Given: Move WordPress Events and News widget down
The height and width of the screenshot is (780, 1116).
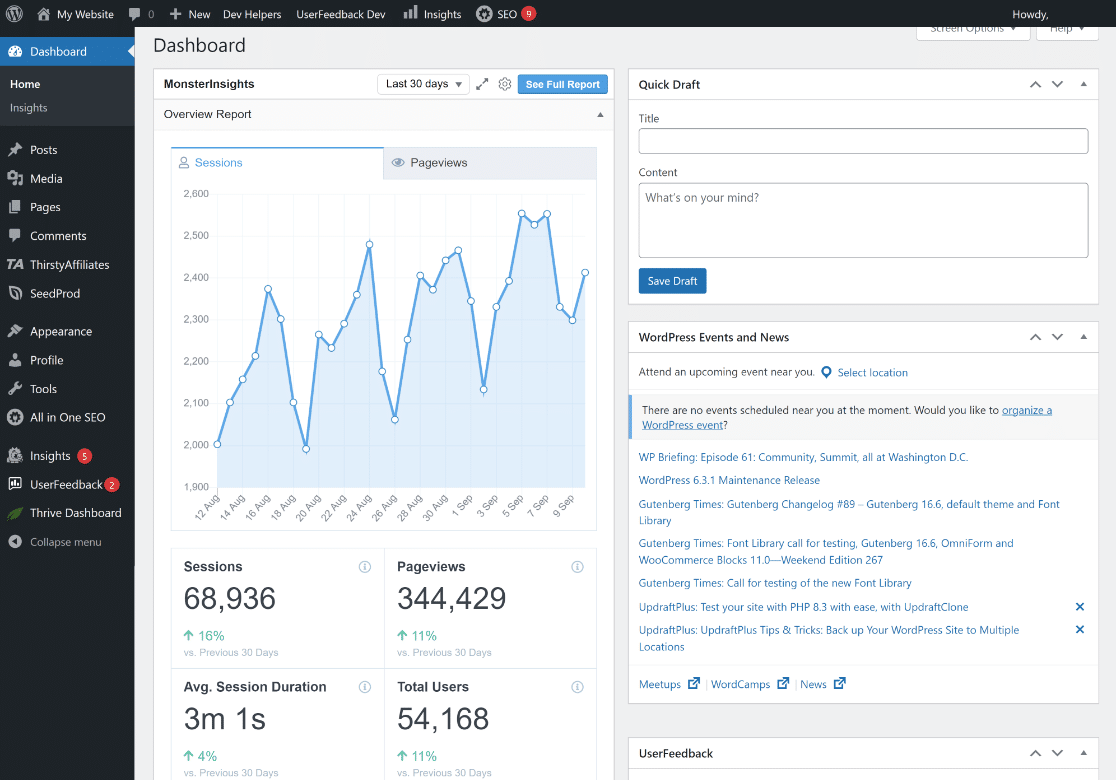Looking at the screenshot, I should coord(1058,337).
